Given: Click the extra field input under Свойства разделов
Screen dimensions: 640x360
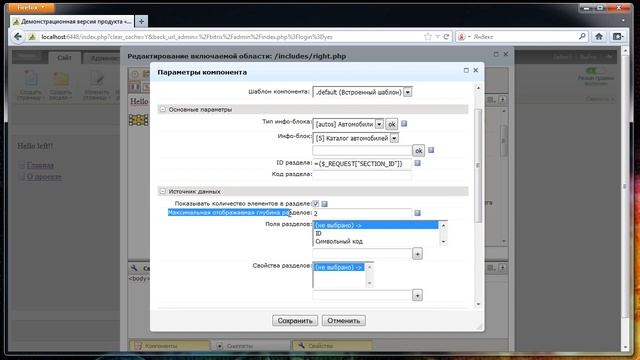Looking at the screenshot, I should pos(362,295).
